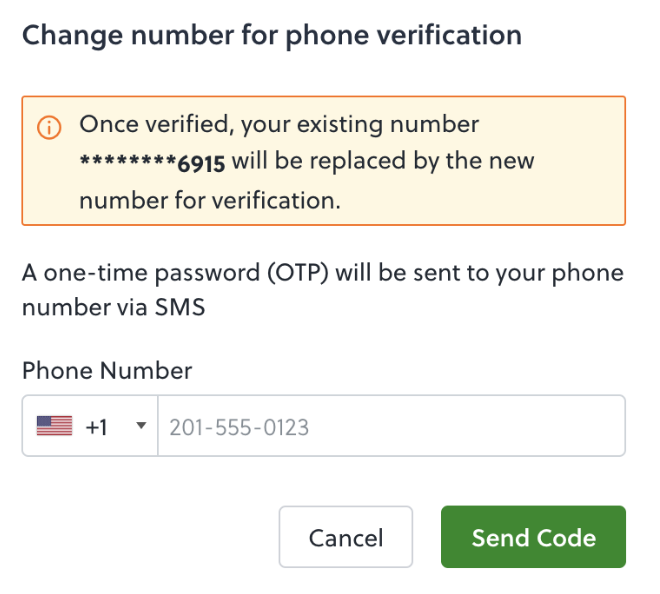Click the masked number ending in 6915
Viewport: 660px width, 594px height.
pyautogui.click(x=152, y=162)
